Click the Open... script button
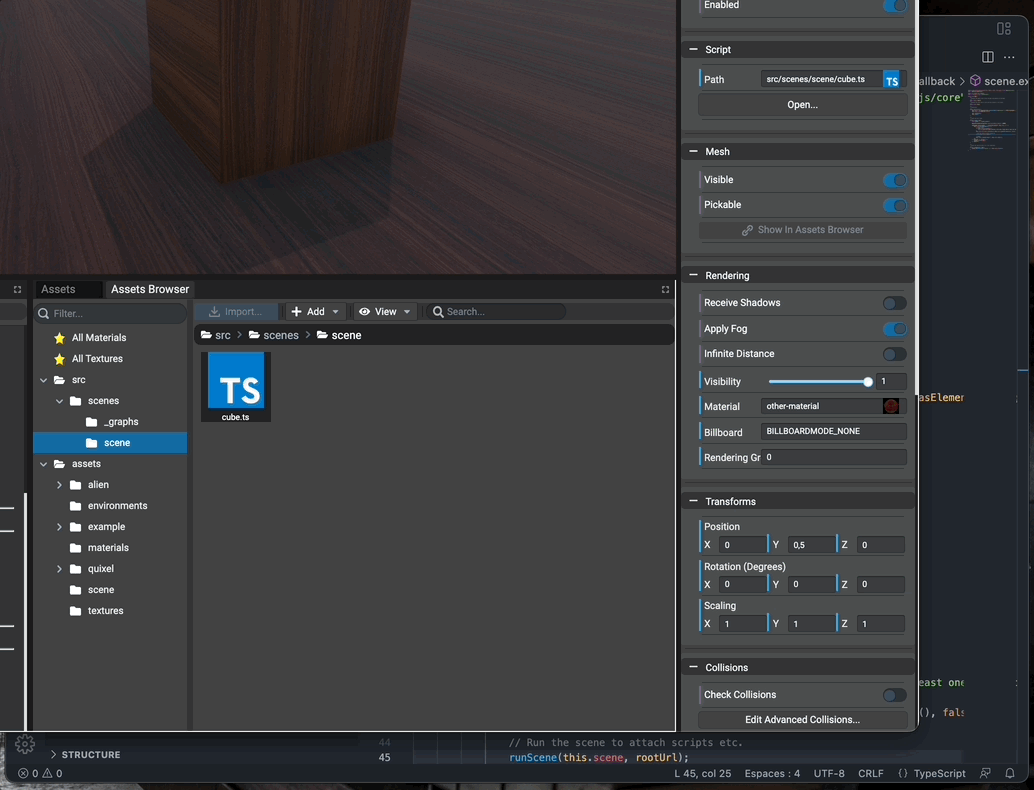The image size is (1034, 790). (x=803, y=105)
